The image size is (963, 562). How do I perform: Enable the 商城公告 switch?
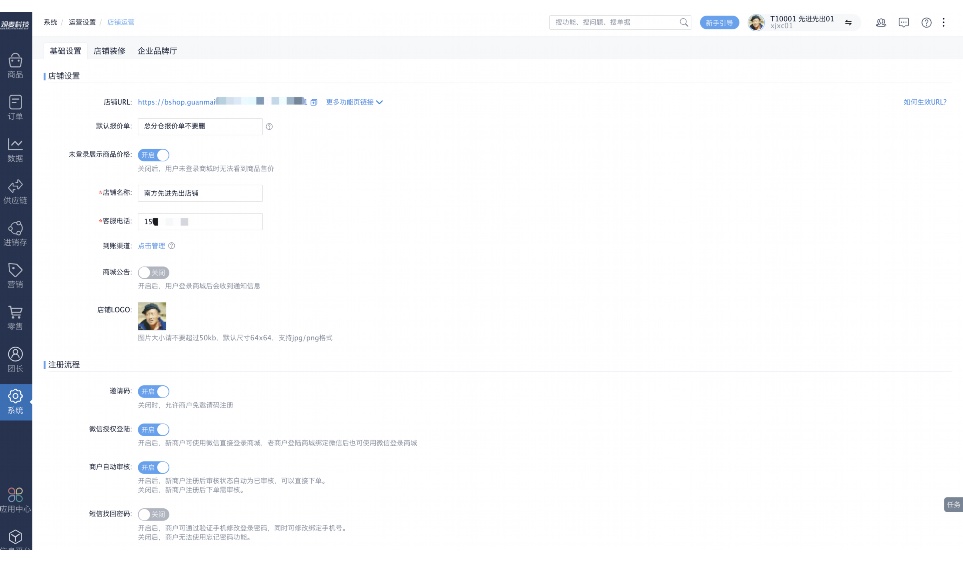tap(154, 272)
